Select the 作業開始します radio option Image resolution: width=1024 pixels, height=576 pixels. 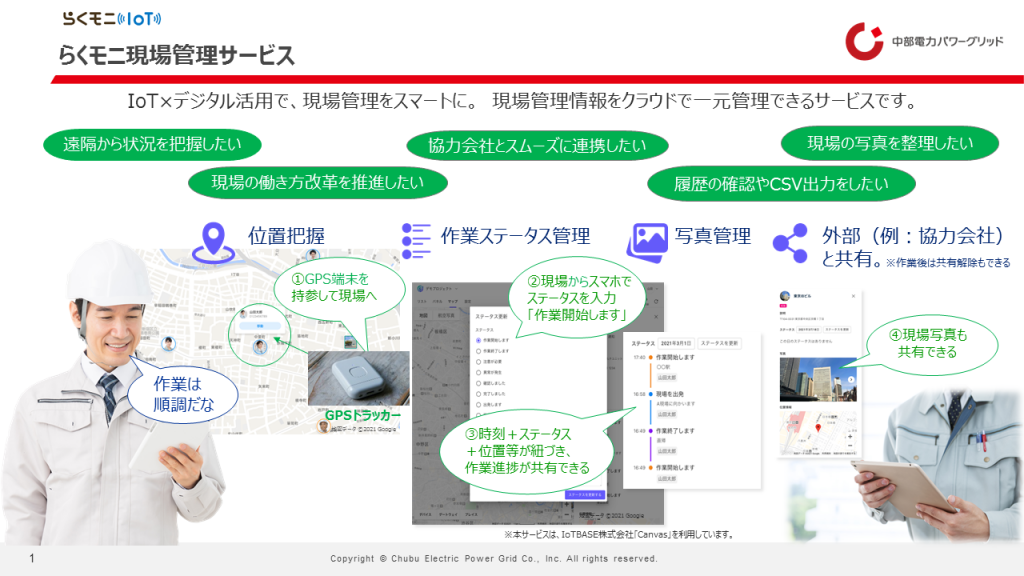[478, 340]
